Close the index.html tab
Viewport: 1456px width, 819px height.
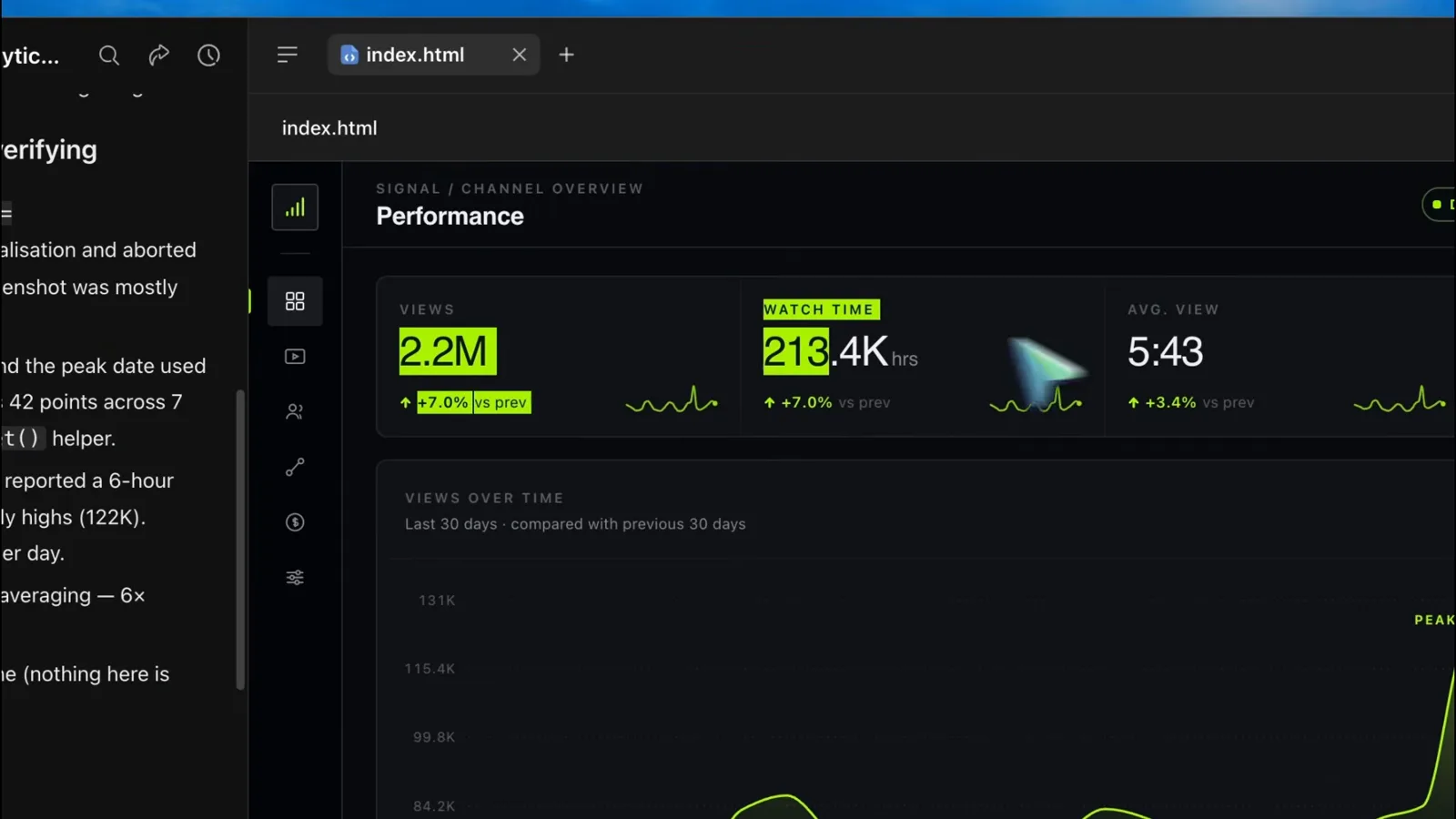[x=520, y=55]
